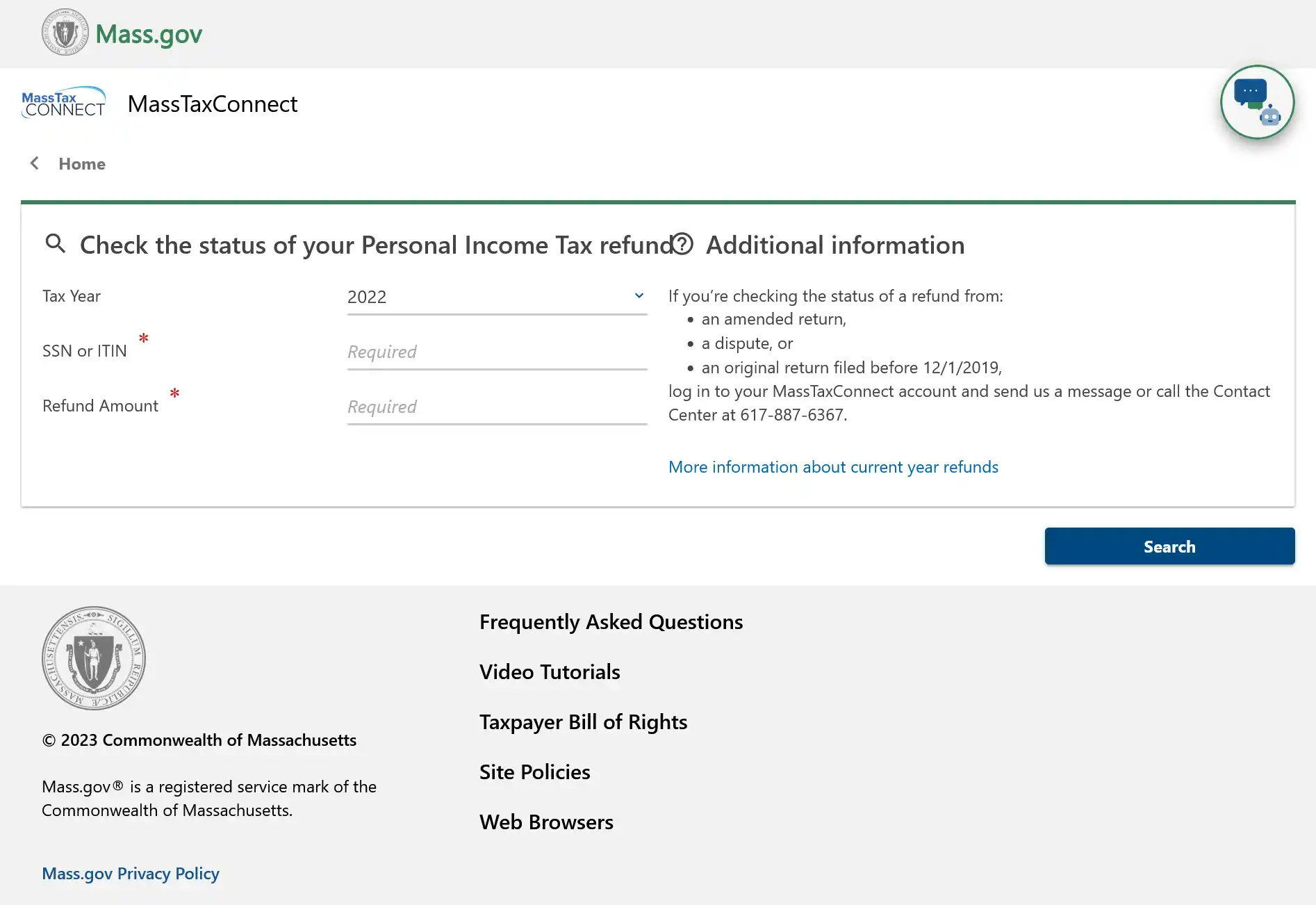Open the Web Browsers link
Image resolution: width=1316 pixels, height=905 pixels.
(546, 822)
